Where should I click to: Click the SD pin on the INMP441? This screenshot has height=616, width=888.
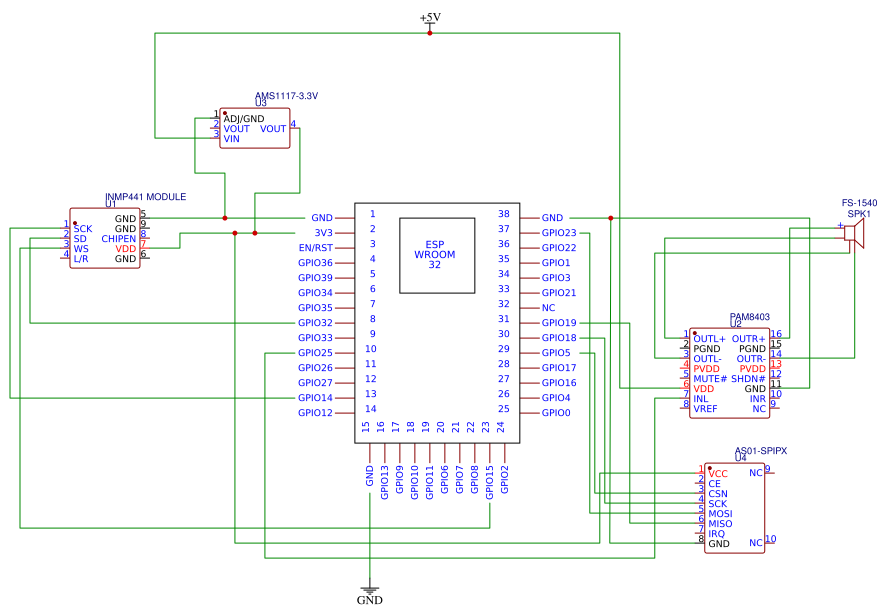point(80,239)
